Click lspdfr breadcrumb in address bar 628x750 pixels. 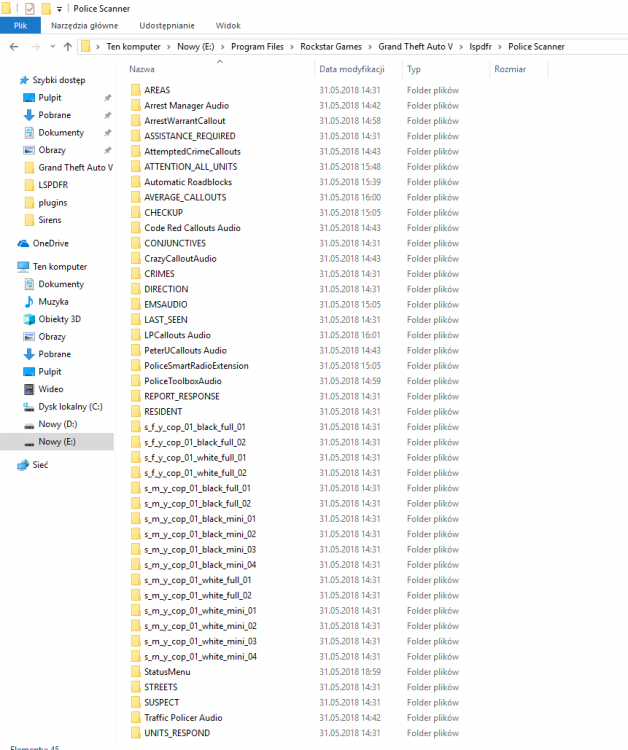[x=480, y=46]
